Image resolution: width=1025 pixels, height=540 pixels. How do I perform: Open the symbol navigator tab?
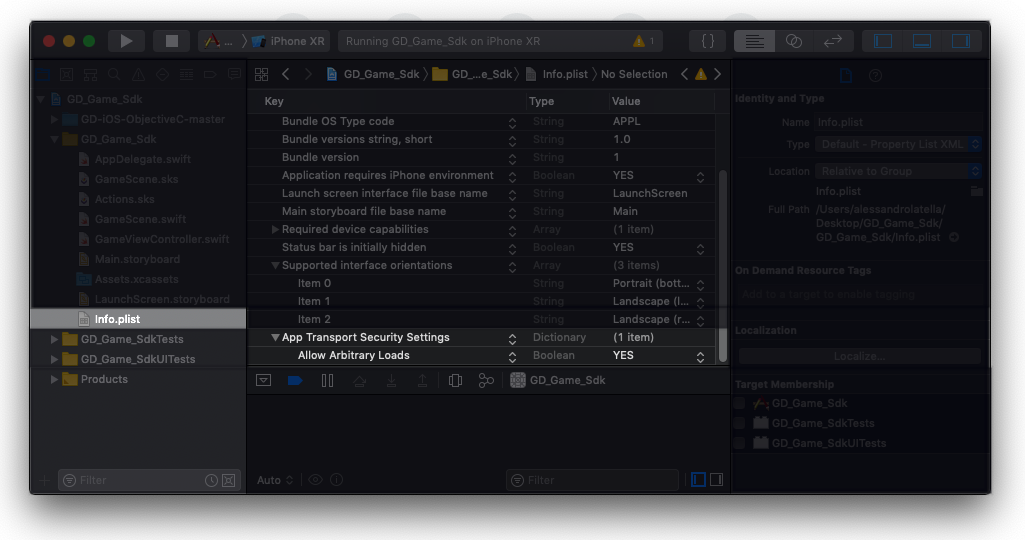pos(90,75)
